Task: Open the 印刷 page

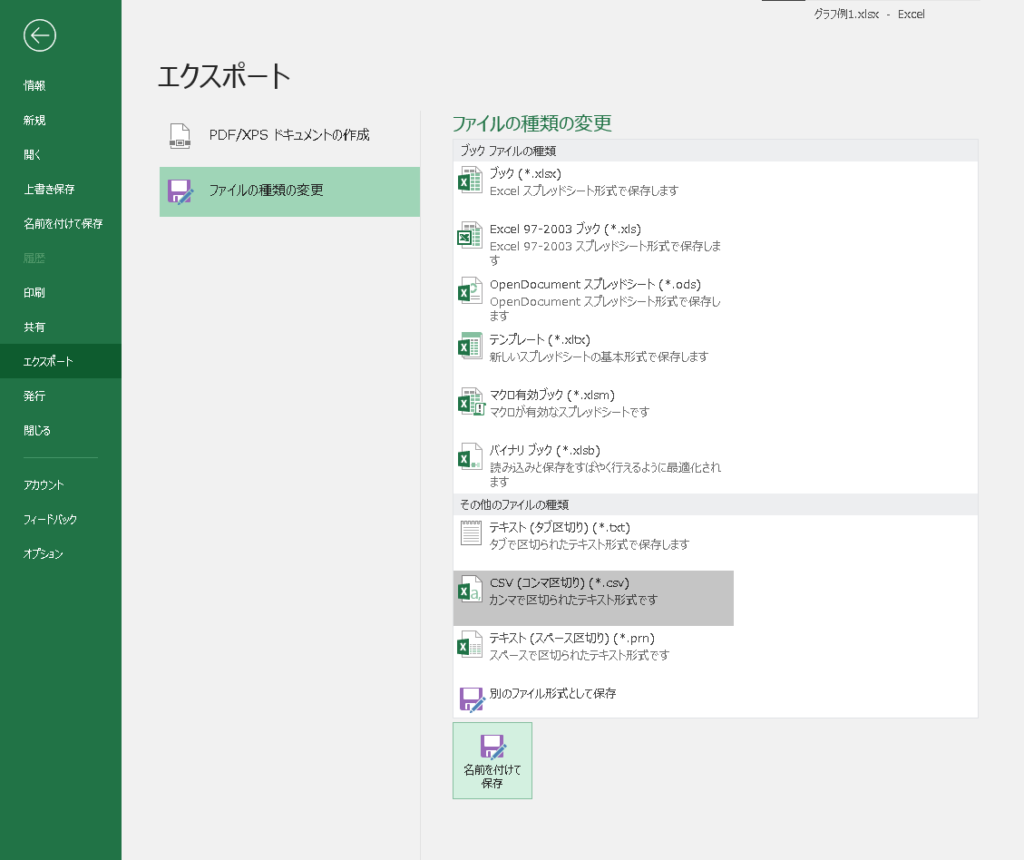Action: click(35, 293)
